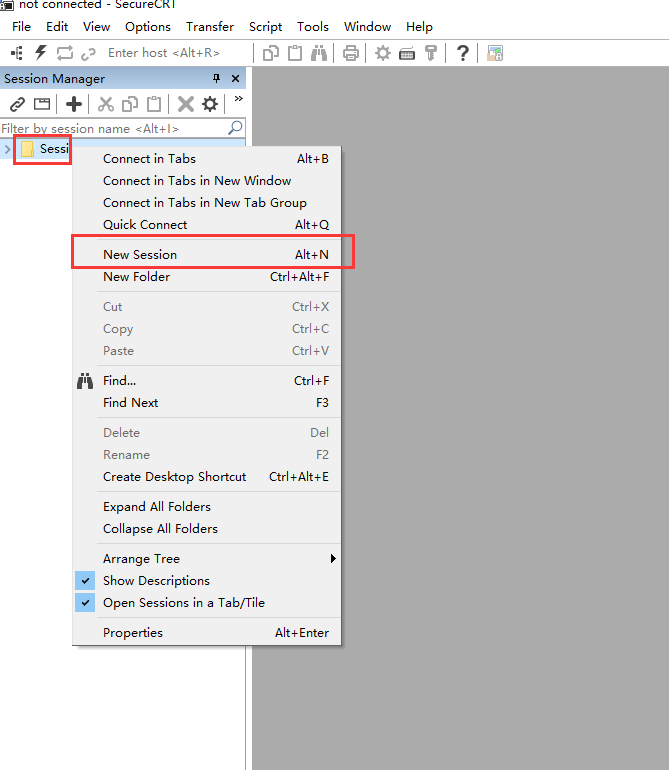Click the Quick Connect lightning bolt icon
This screenshot has width=669, height=770.
(40, 53)
